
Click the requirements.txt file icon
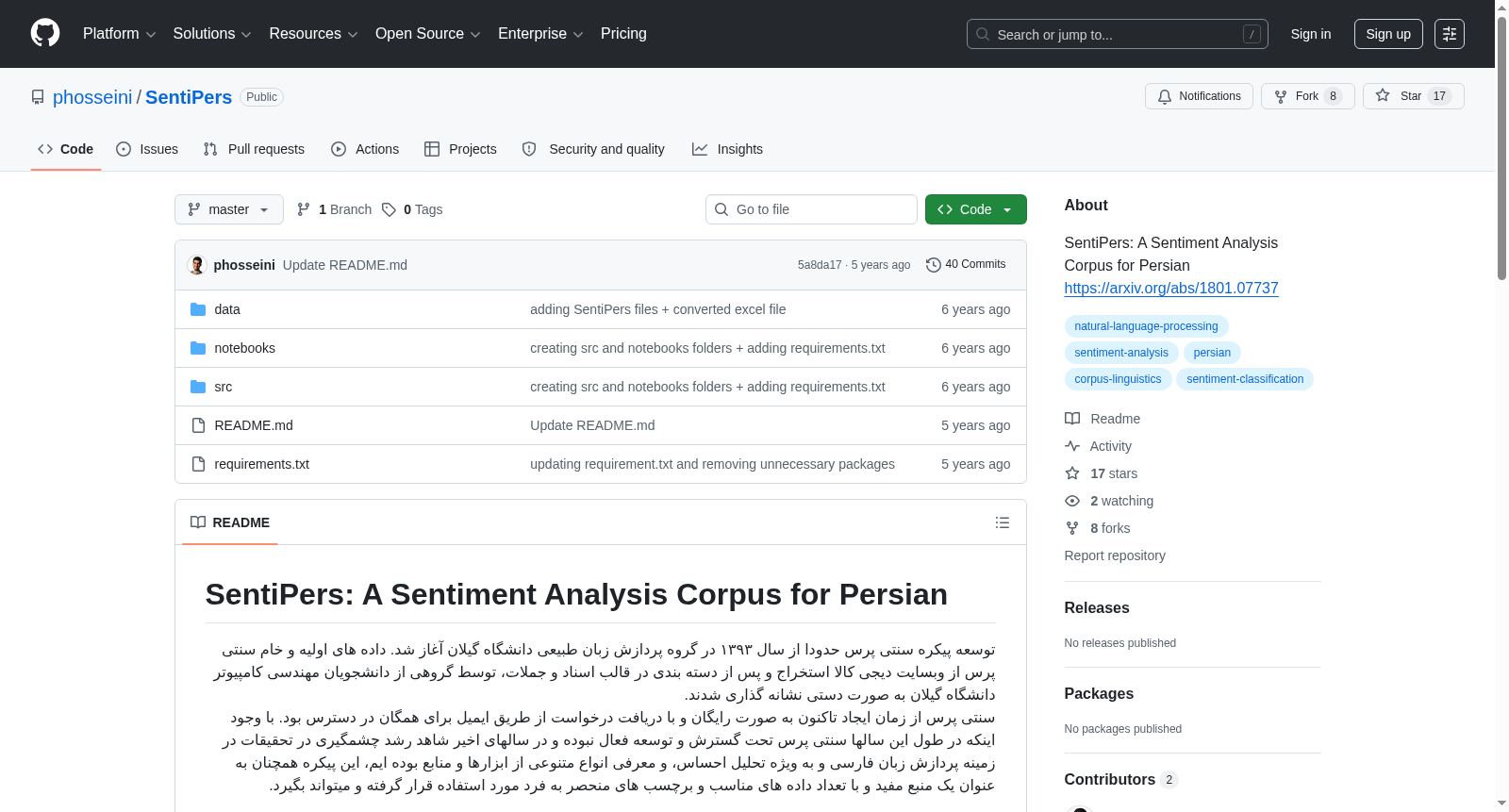[x=198, y=464]
